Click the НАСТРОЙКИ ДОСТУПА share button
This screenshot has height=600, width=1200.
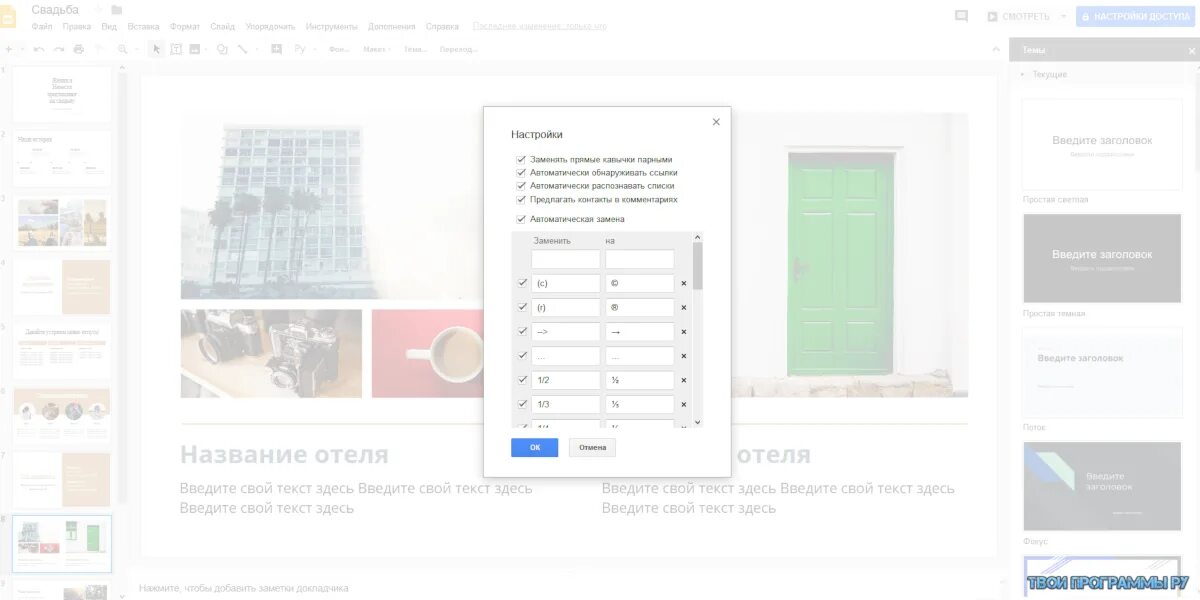(x=1134, y=16)
